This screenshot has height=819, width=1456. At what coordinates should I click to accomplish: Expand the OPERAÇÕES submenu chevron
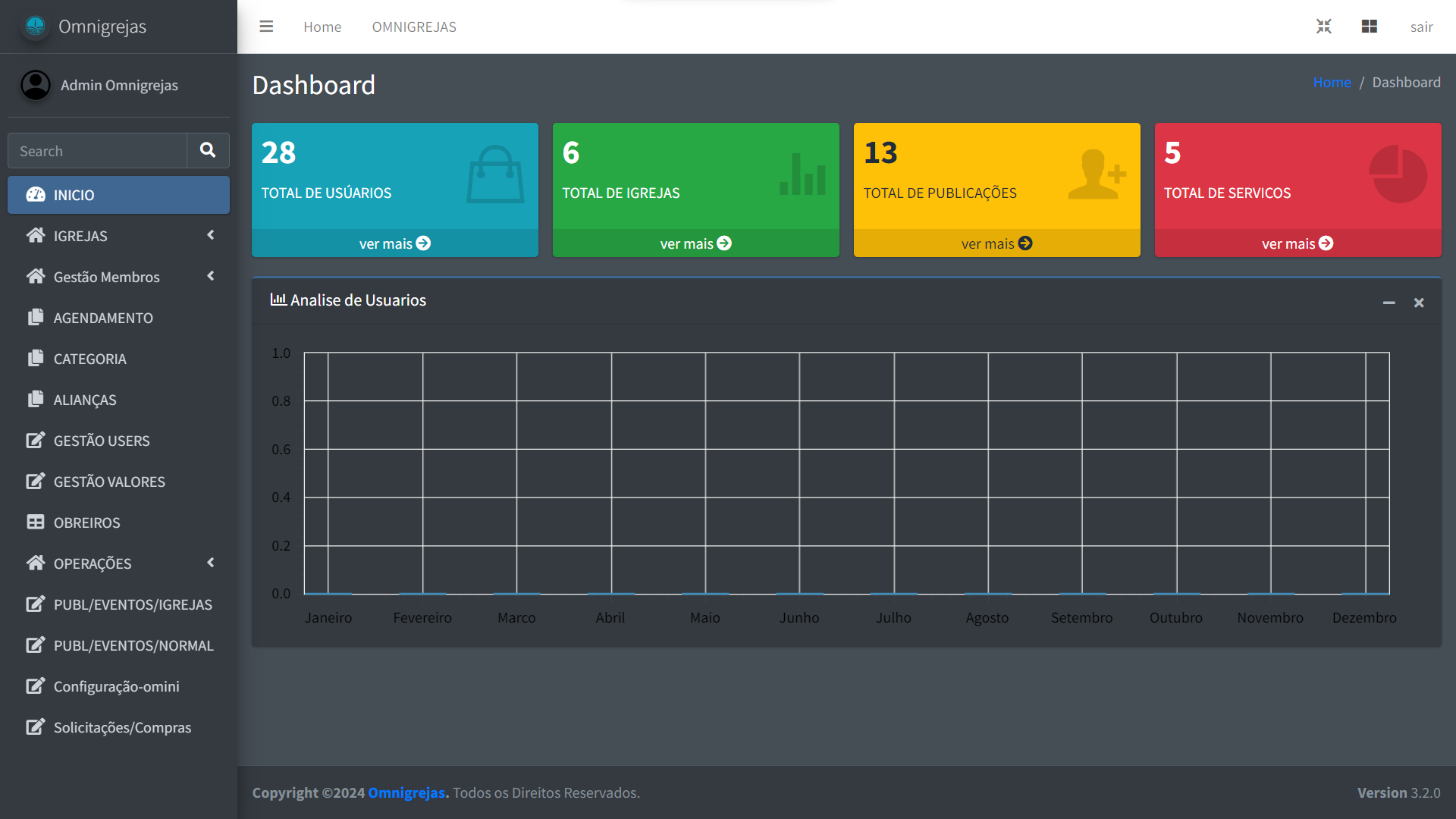click(211, 563)
